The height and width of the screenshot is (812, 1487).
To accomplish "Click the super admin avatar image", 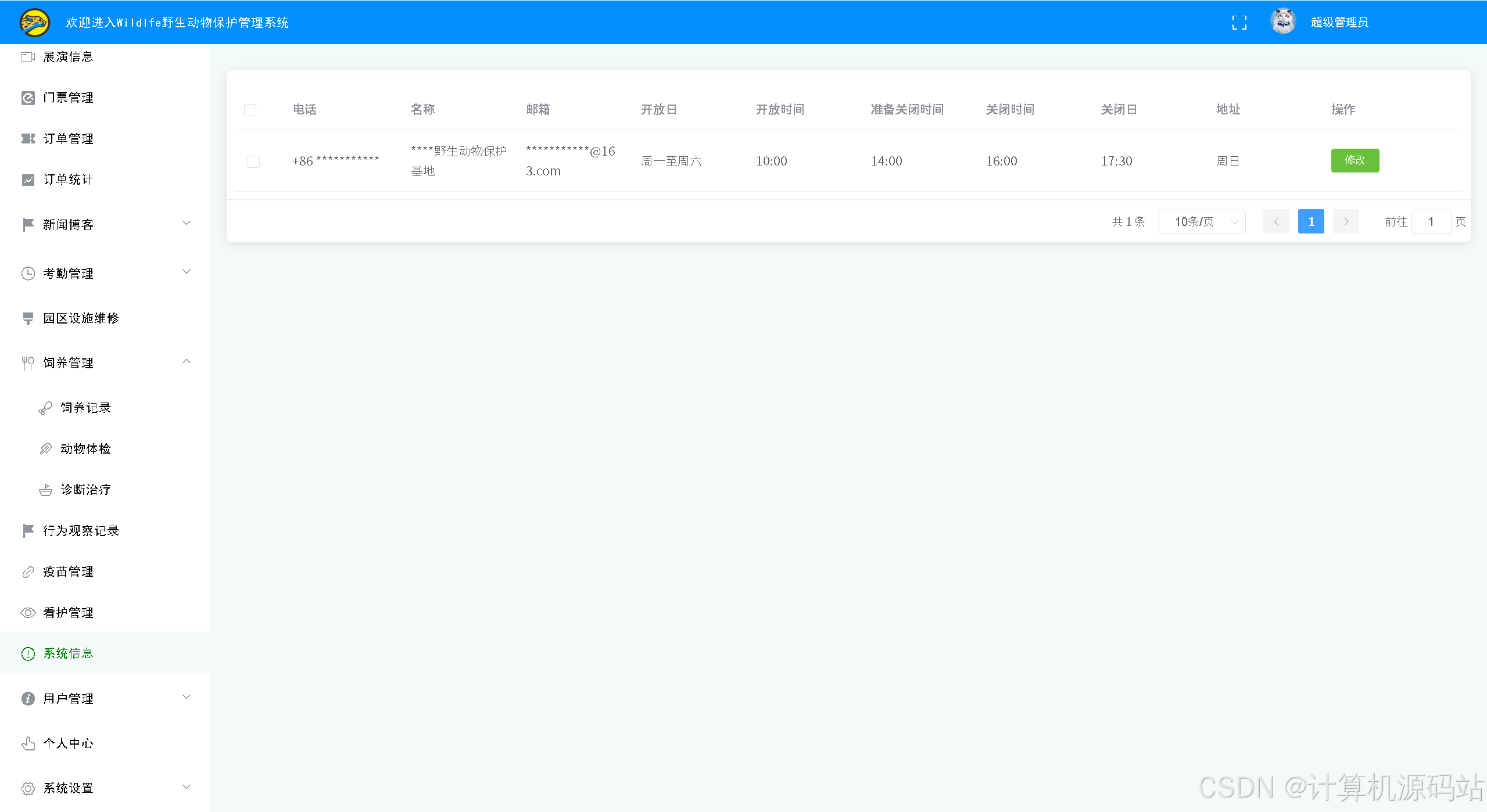I will (x=1283, y=21).
